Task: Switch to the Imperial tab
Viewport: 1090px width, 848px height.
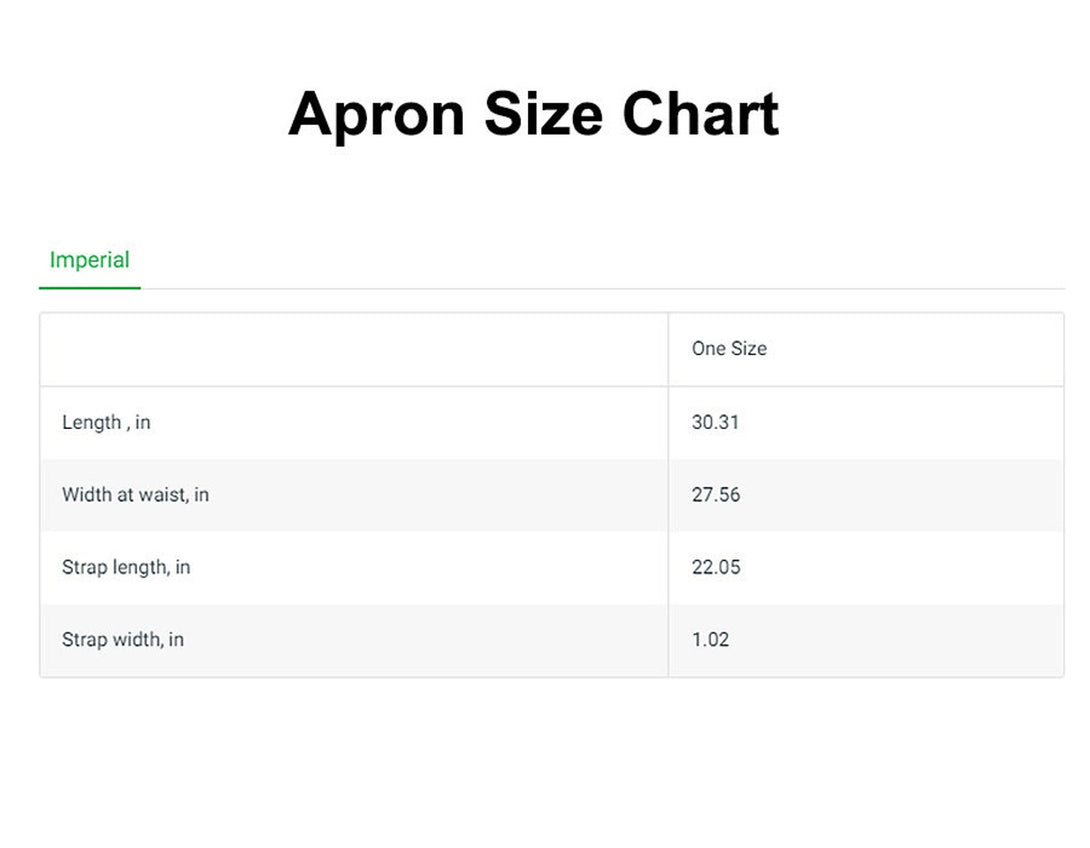Action: pyautogui.click(x=90, y=260)
